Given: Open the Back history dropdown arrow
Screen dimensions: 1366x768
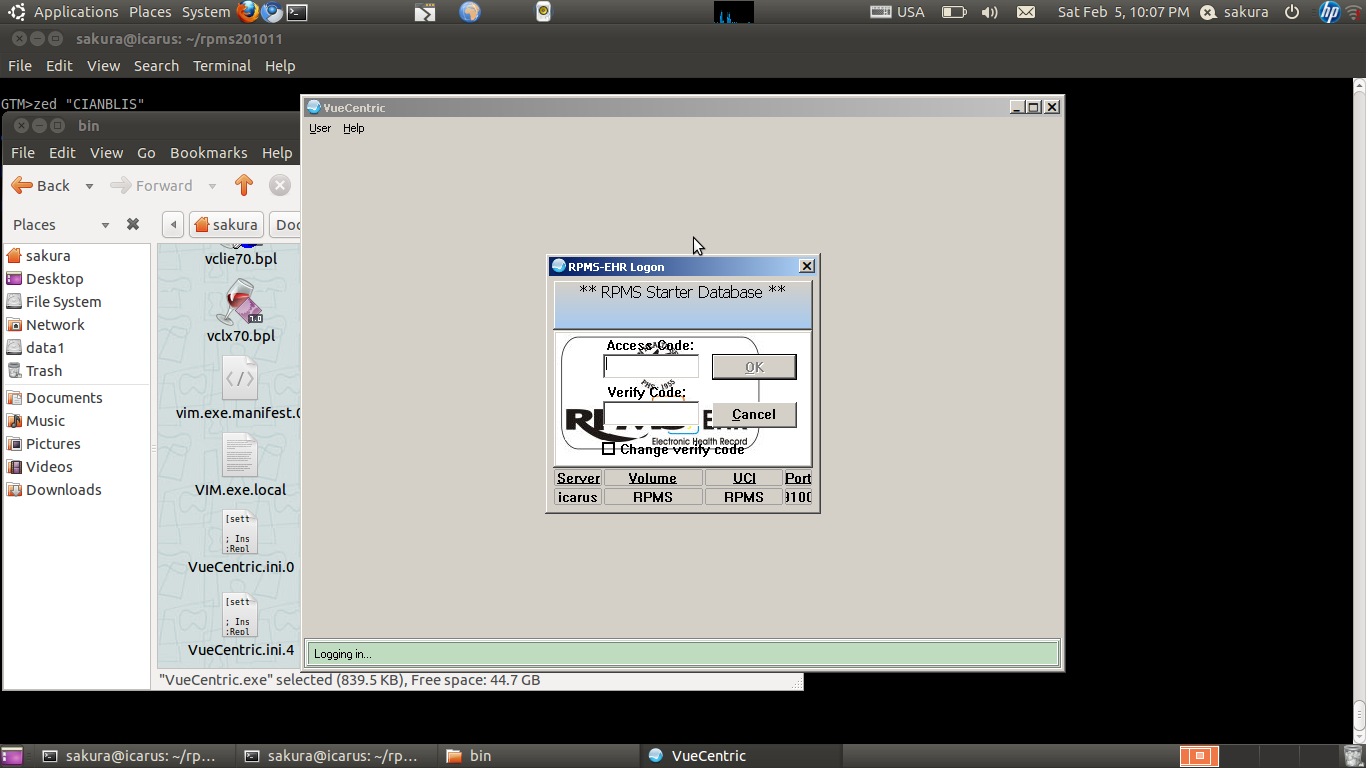Looking at the screenshot, I should [89, 186].
